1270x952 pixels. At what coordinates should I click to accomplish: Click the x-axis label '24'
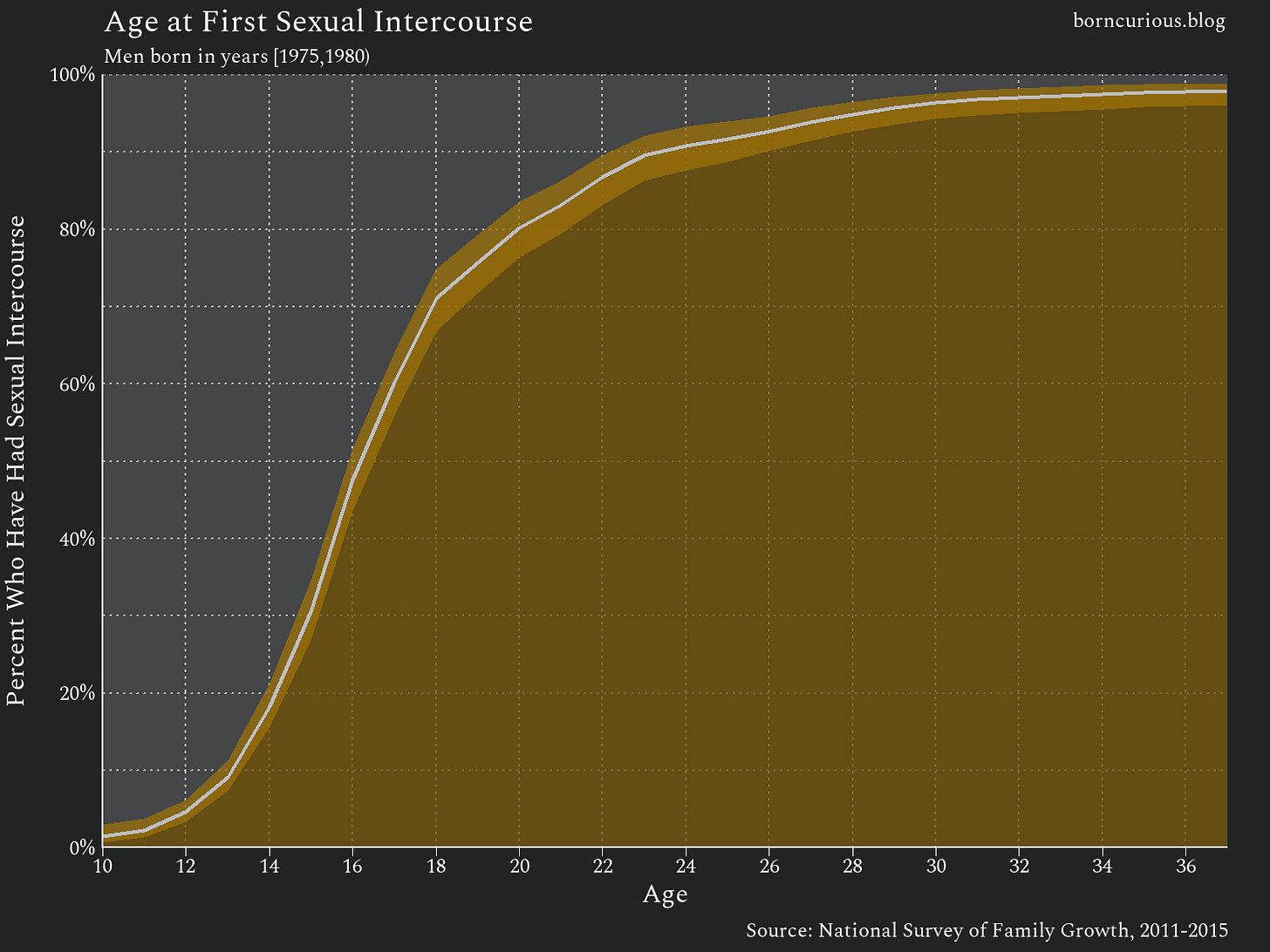[x=686, y=866]
